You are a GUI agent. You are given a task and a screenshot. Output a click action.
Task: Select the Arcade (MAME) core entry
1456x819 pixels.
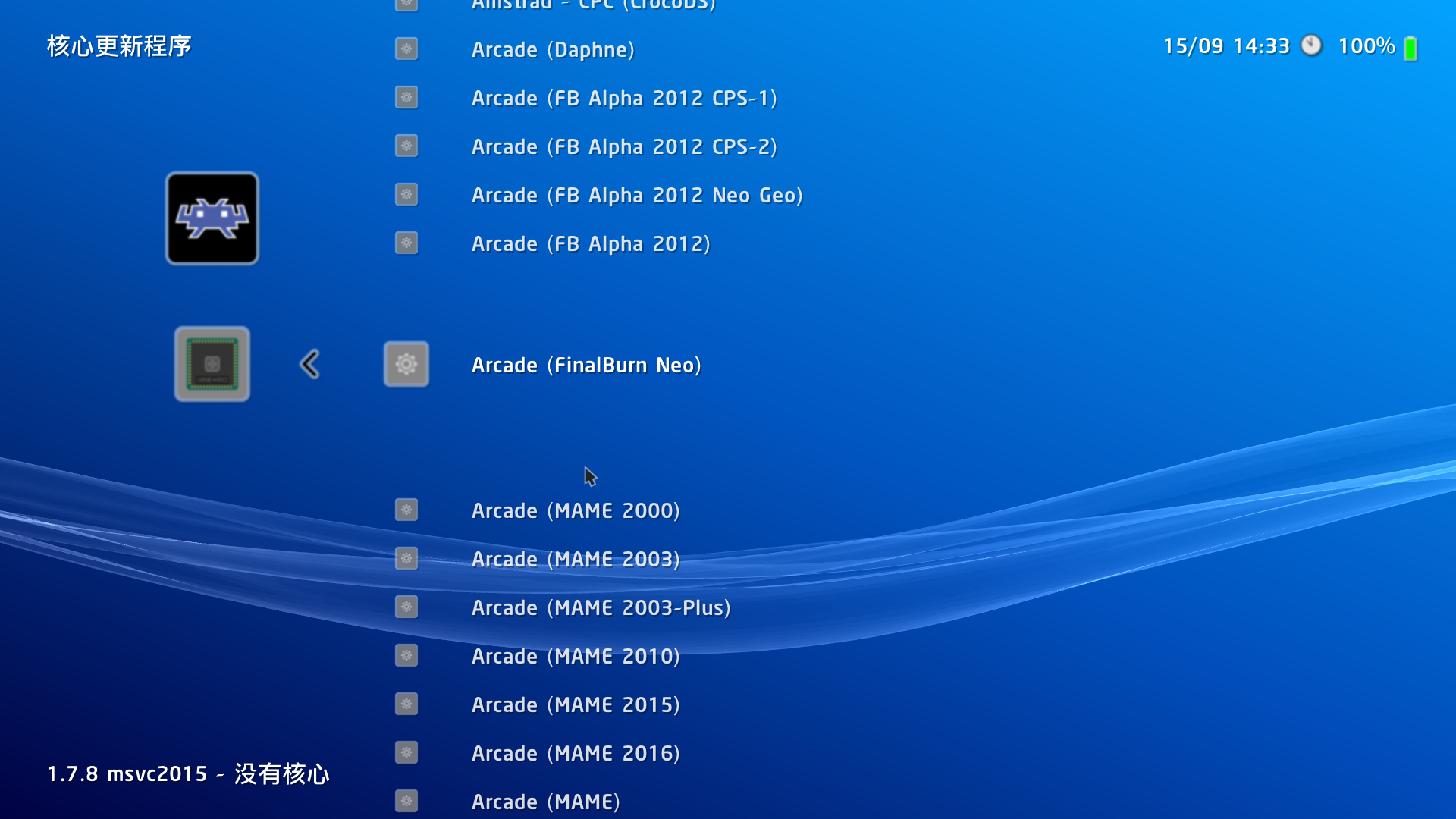(546, 802)
